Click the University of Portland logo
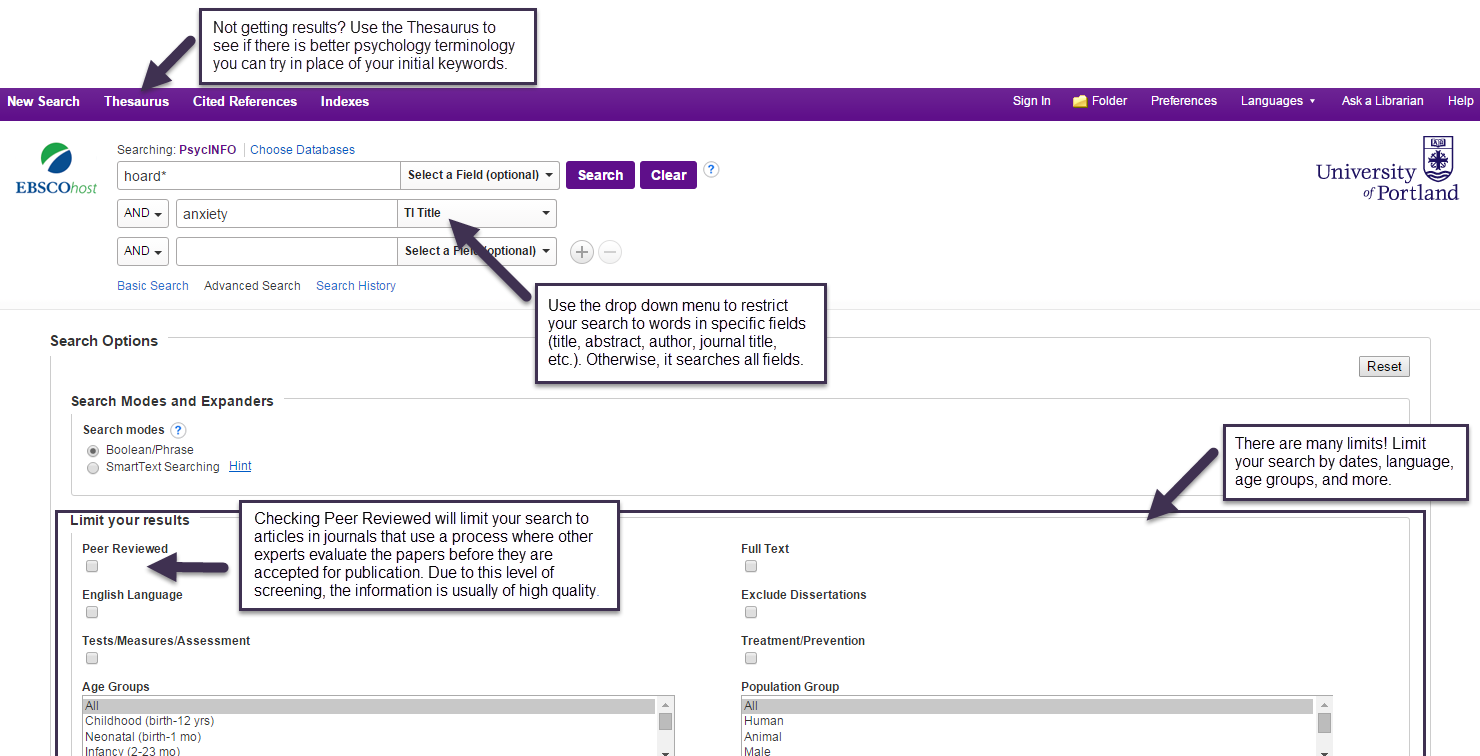Screen dimensions: 1480x756 (1387, 168)
